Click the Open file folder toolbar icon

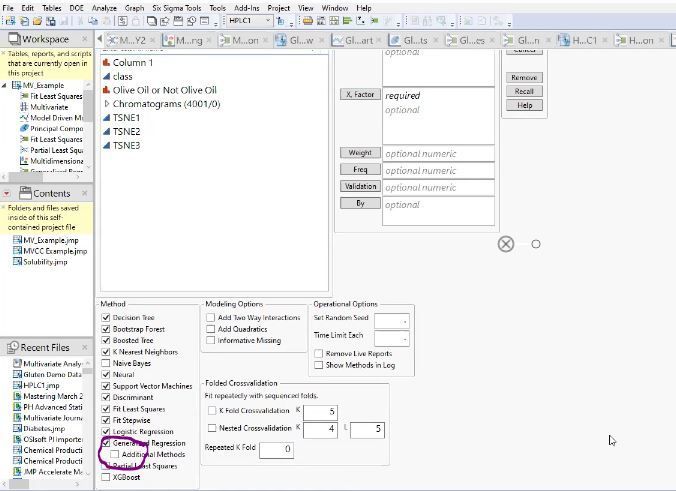(x=38, y=21)
